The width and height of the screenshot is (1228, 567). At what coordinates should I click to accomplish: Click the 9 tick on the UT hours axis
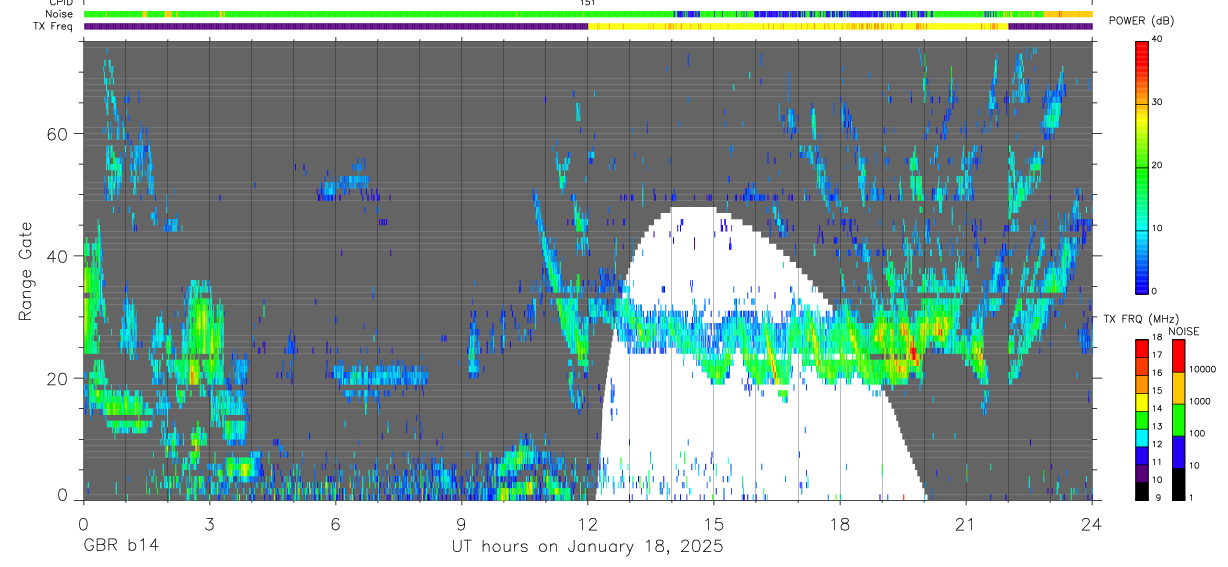[462, 524]
